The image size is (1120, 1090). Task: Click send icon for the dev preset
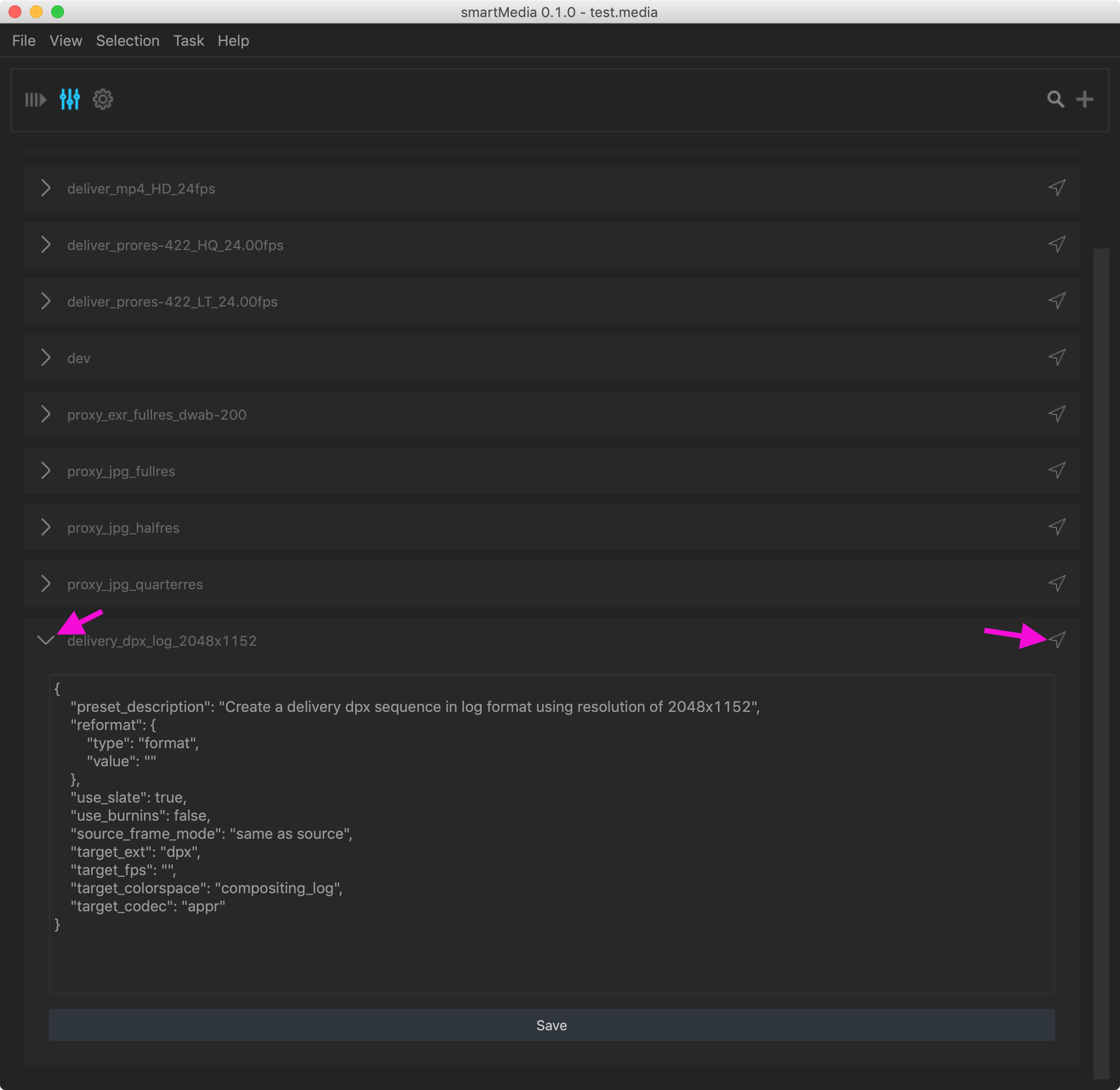pyautogui.click(x=1057, y=357)
